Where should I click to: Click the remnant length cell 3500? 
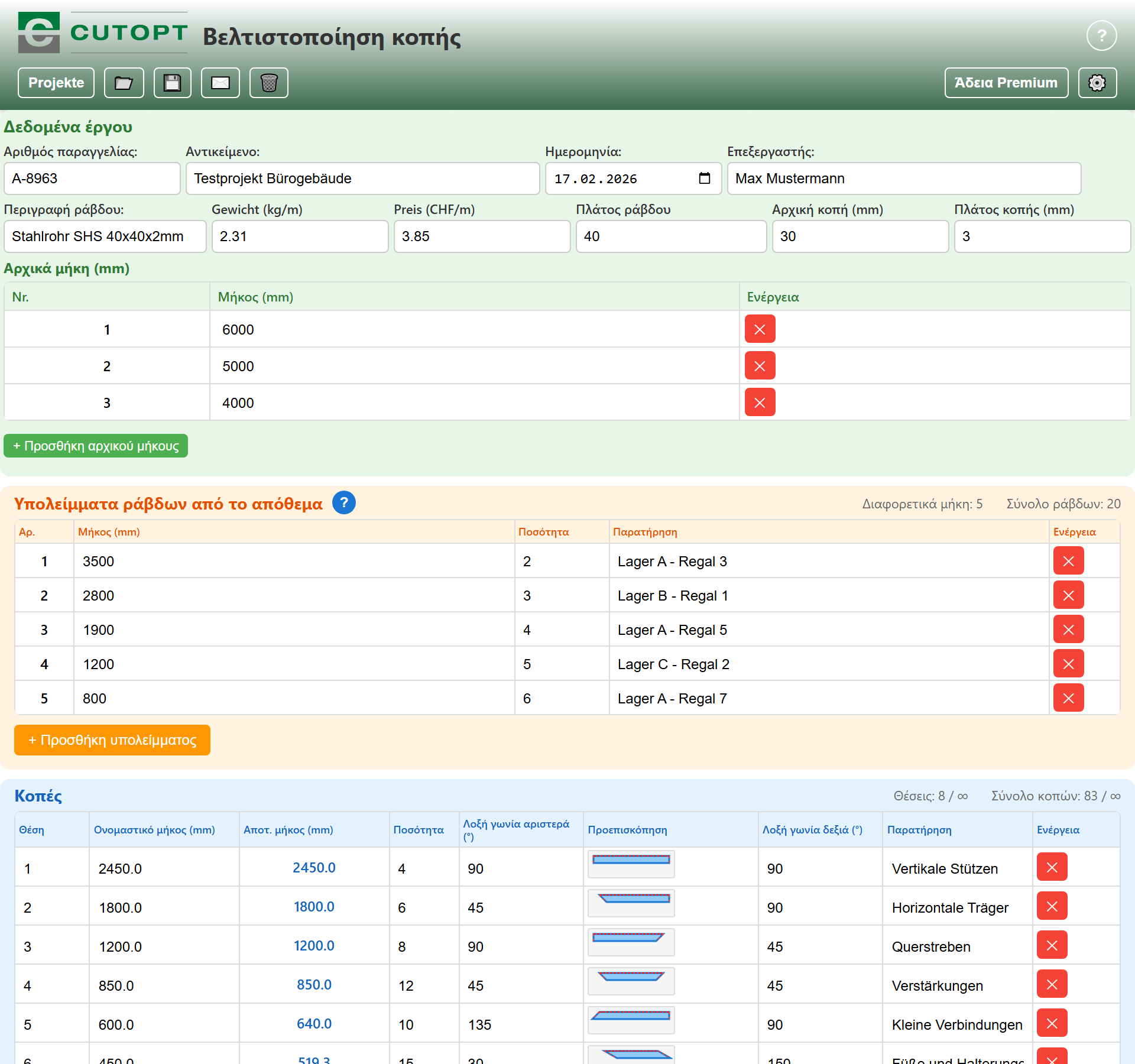[x=294, y=561]
